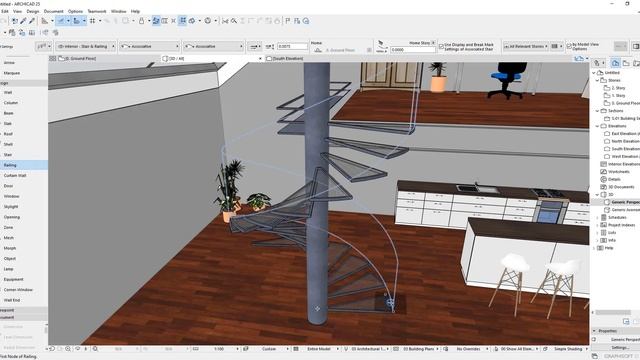This screenshot has height=360, width=640.
Task: Open the second Associative dropdown
Action: coord(213,47)
